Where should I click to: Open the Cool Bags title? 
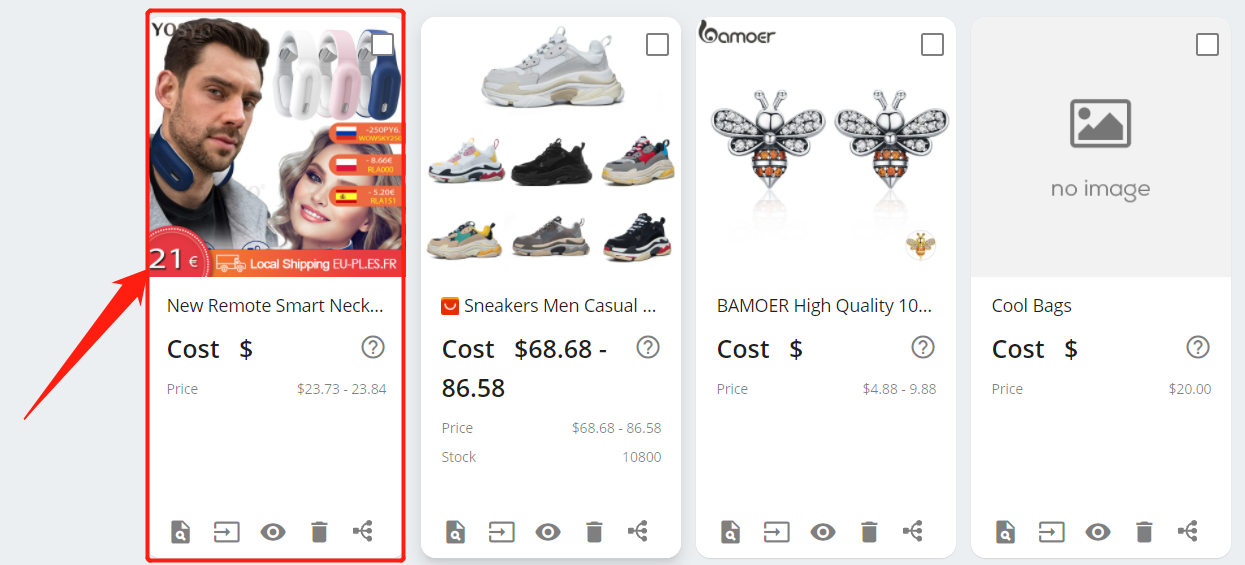click(x=1032, y=306)
